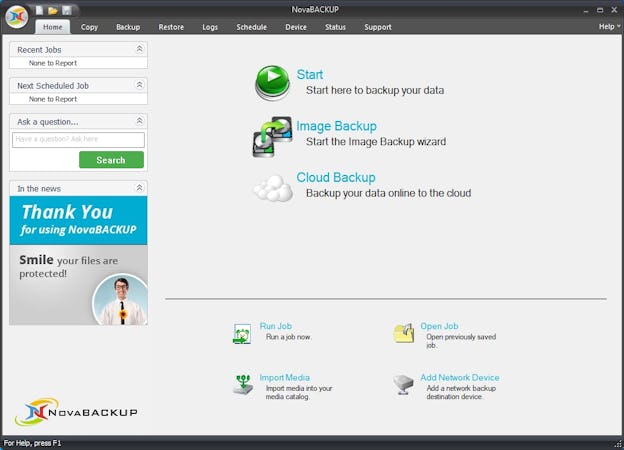
Task: Click 'Open previously saved job.' description
Action: [x=461, y=341]
